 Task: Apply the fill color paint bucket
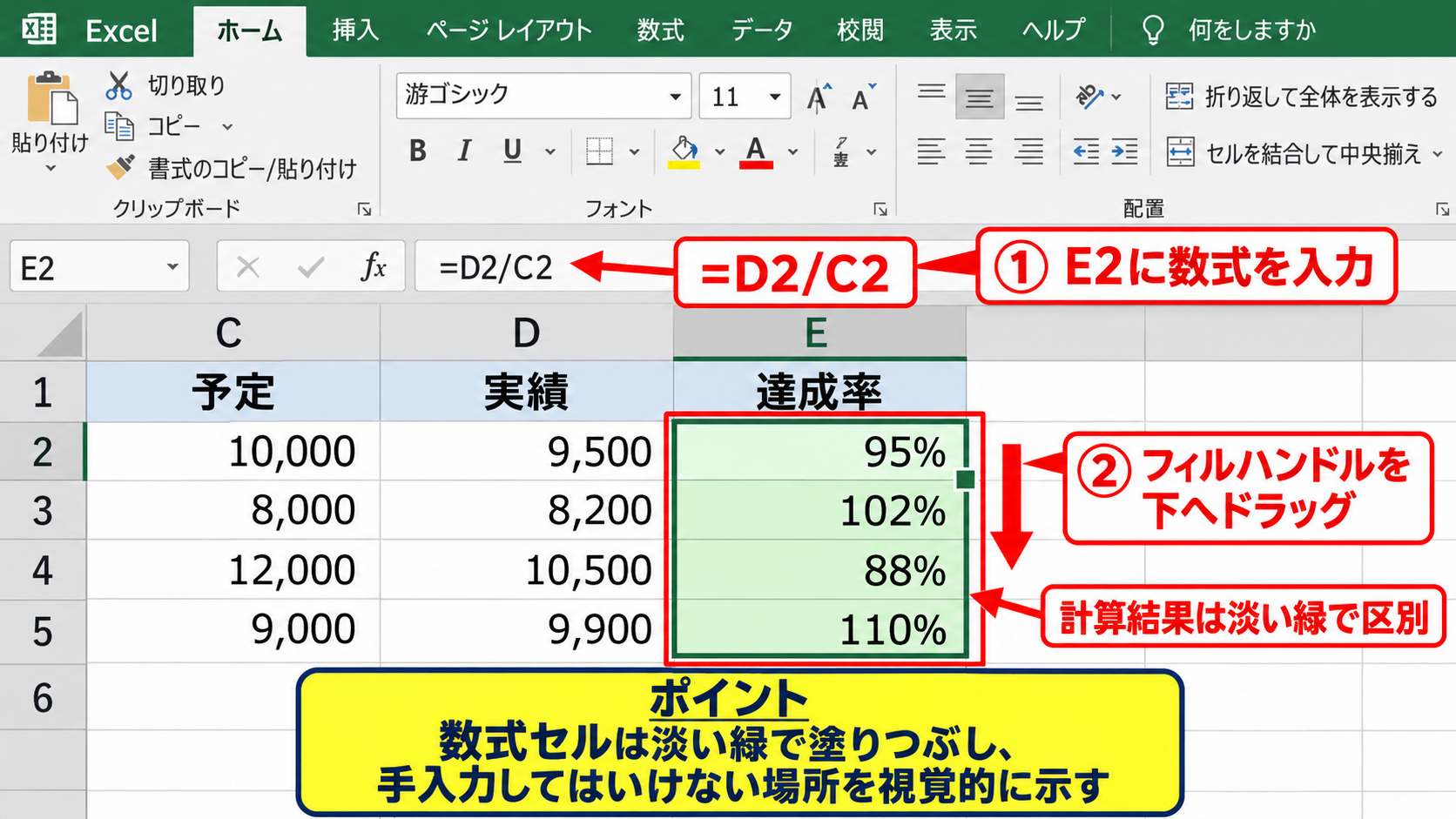[x=684, y=151]
